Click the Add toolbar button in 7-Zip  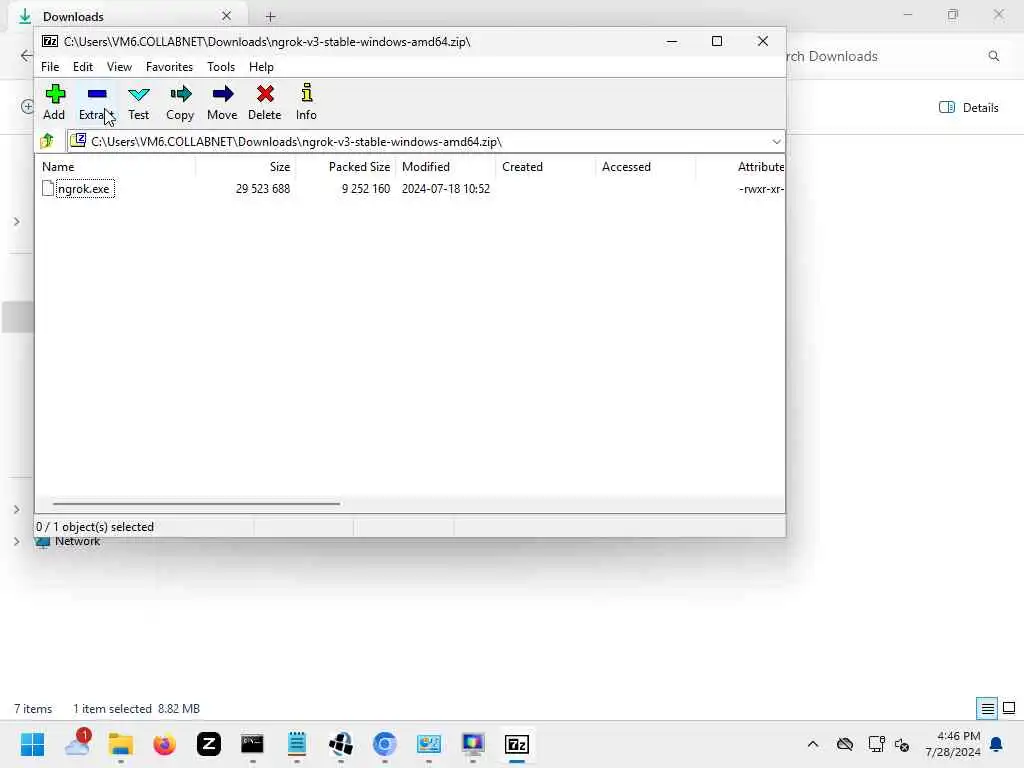tap(54, 102)
